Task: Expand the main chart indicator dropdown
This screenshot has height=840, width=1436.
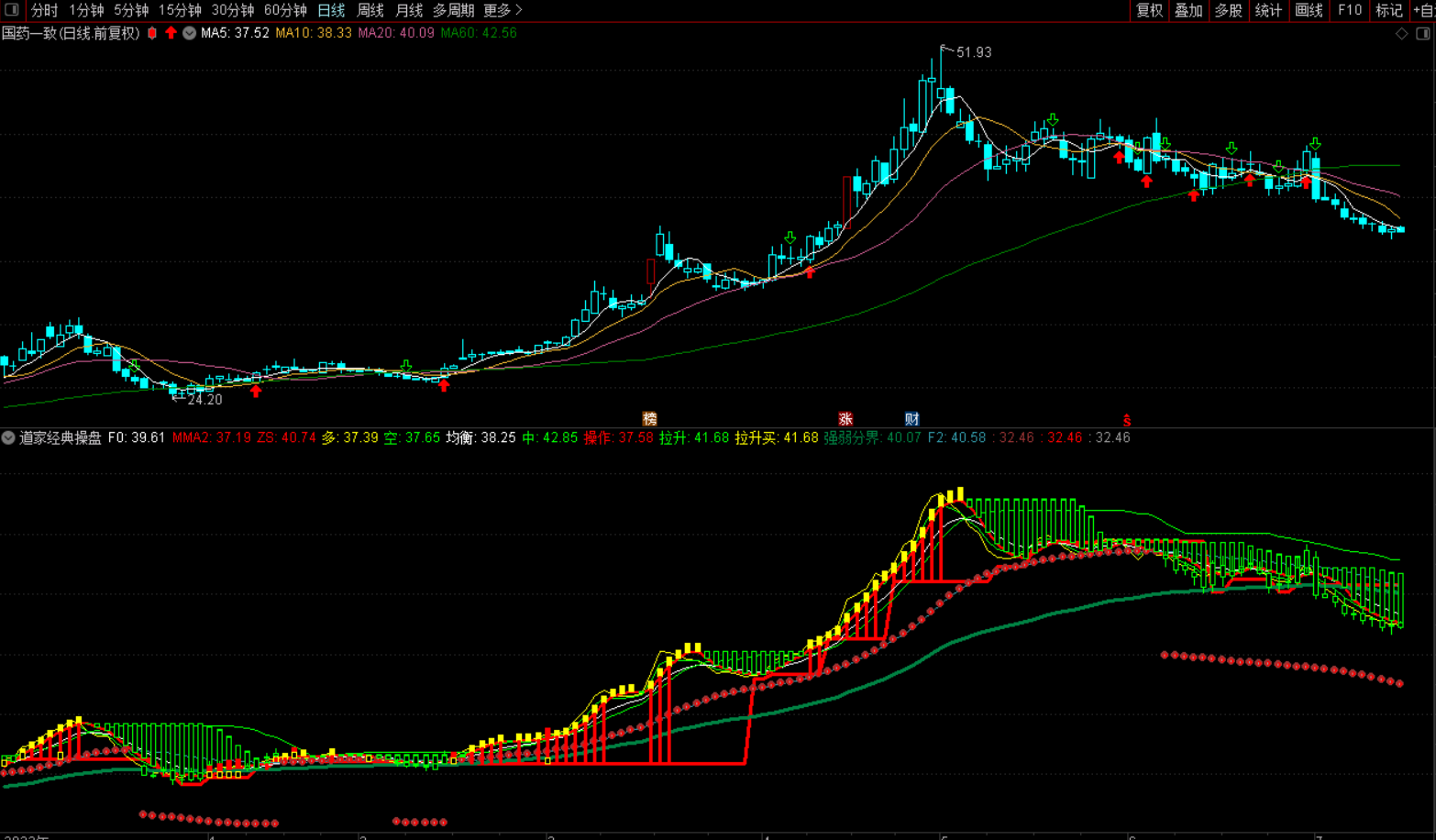Action: pos(189,33)
